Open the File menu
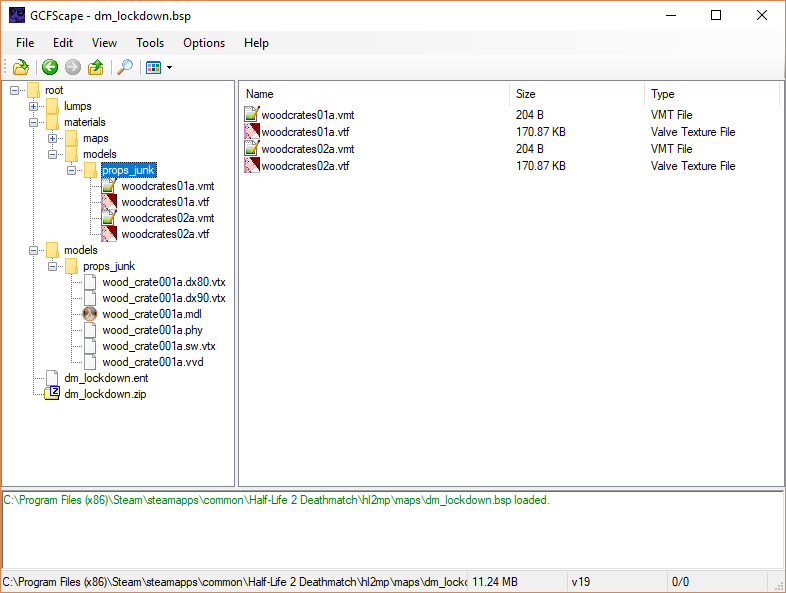786x593 pixels. point(25,43)
